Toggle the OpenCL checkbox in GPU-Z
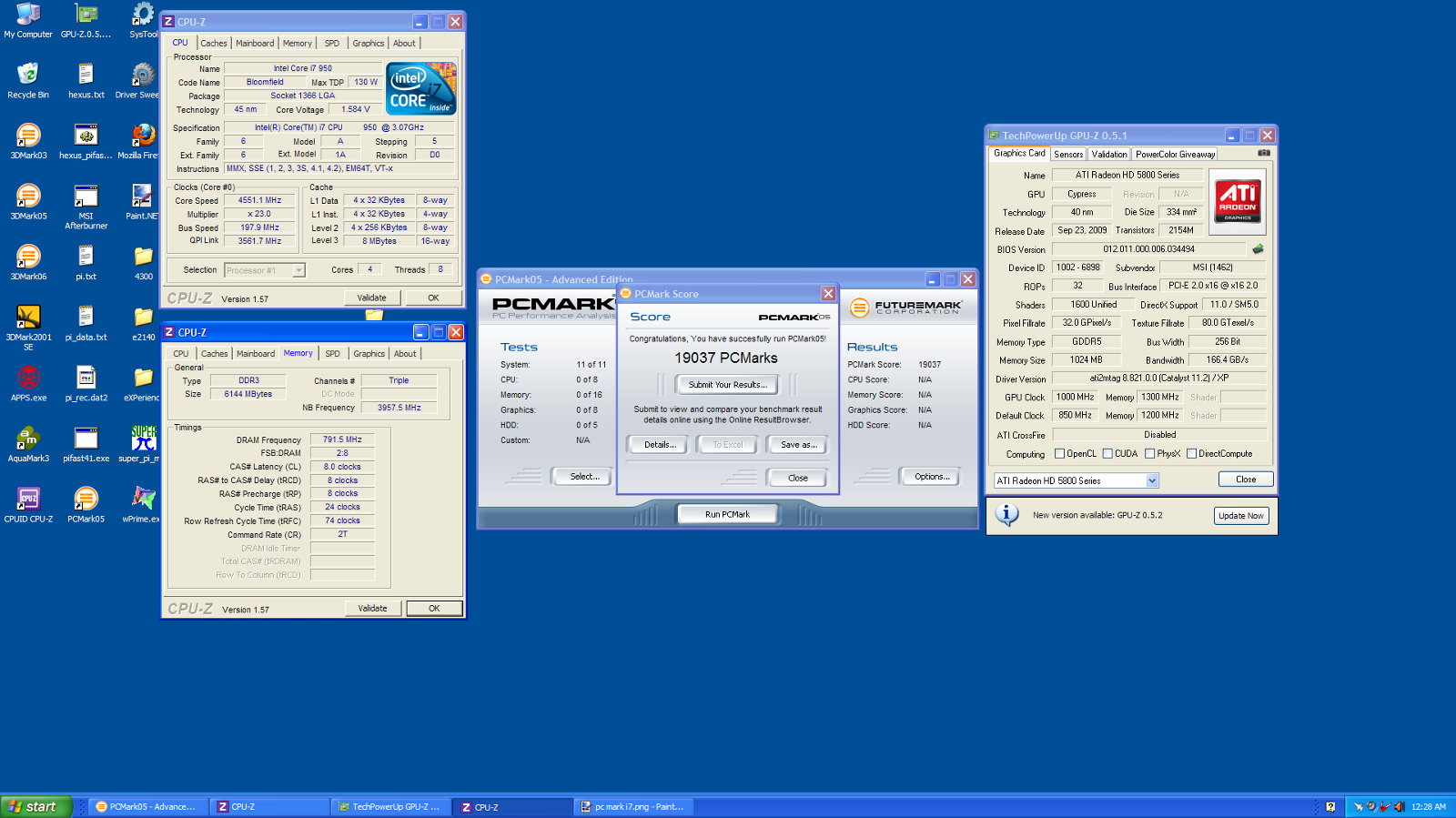1456x818 pixels. pyautogui.click(x=1059, y=453)
